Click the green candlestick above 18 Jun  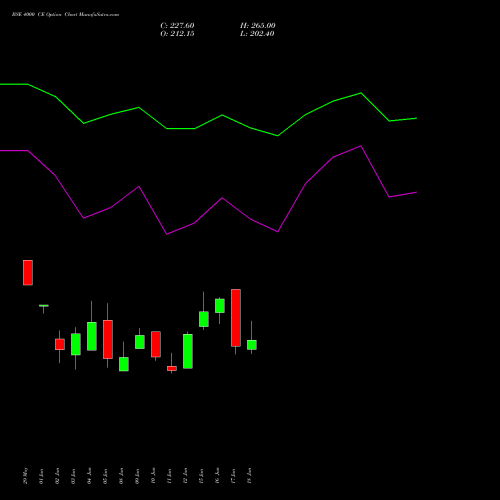point(252,345)
